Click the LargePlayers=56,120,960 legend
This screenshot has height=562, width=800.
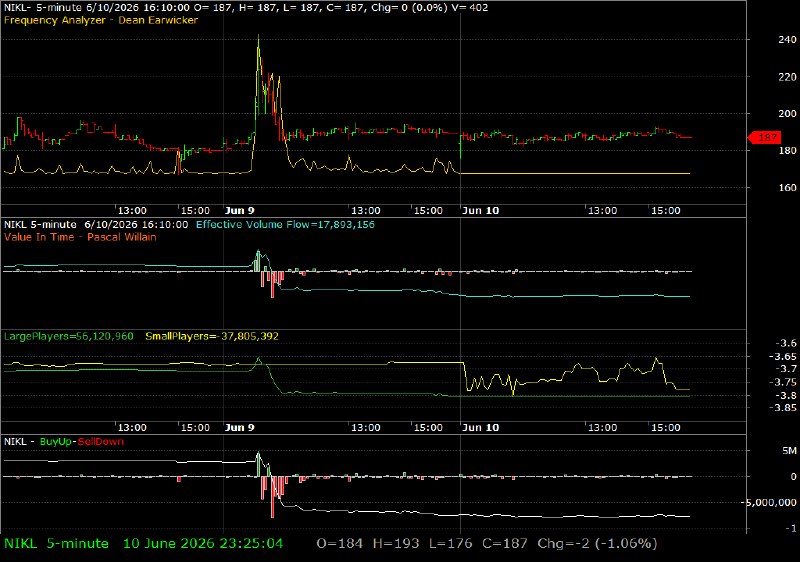coord(68,337)
